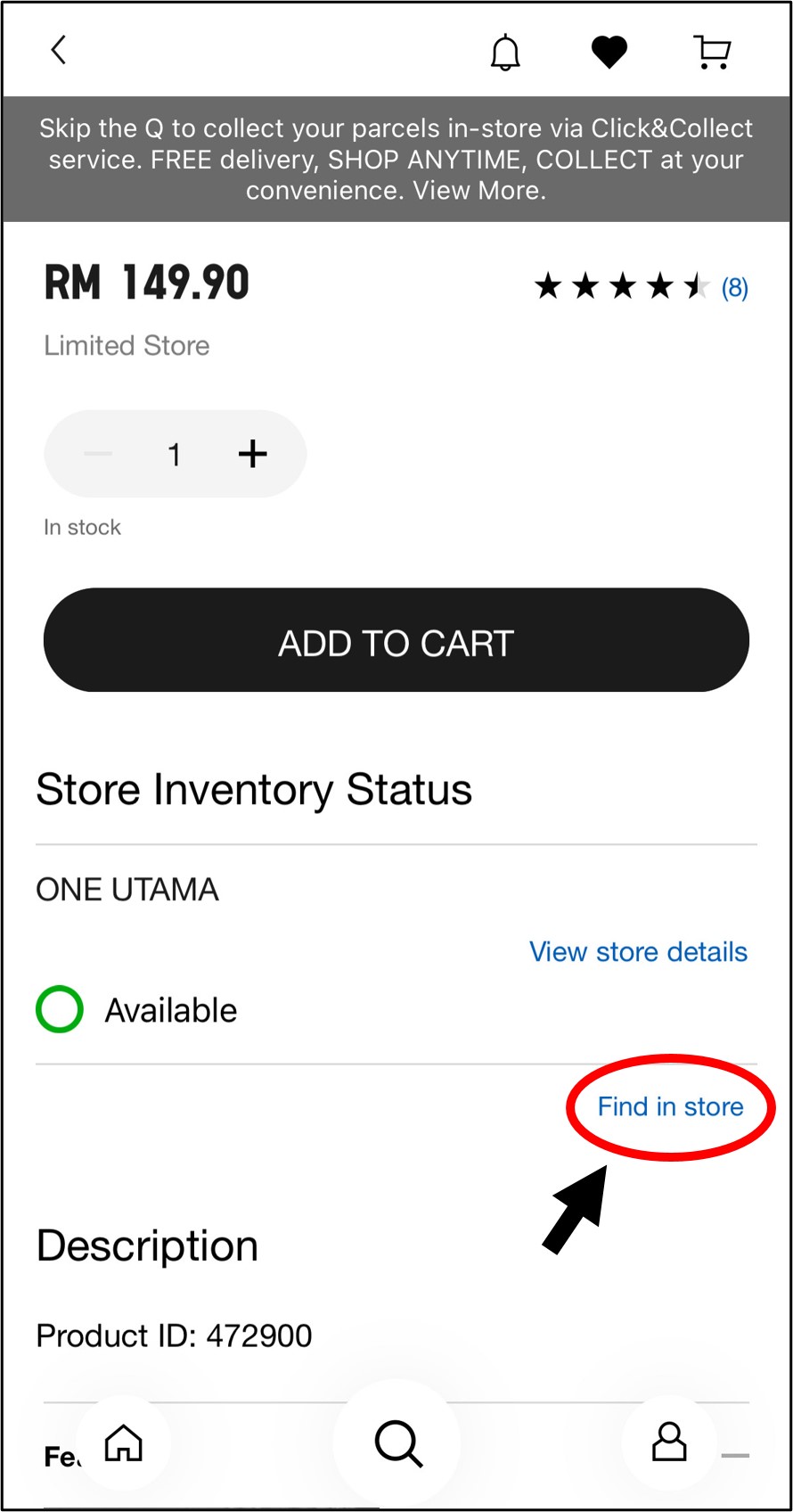
Task: Open the wishlist heart icon
Action: click(609, 53)
